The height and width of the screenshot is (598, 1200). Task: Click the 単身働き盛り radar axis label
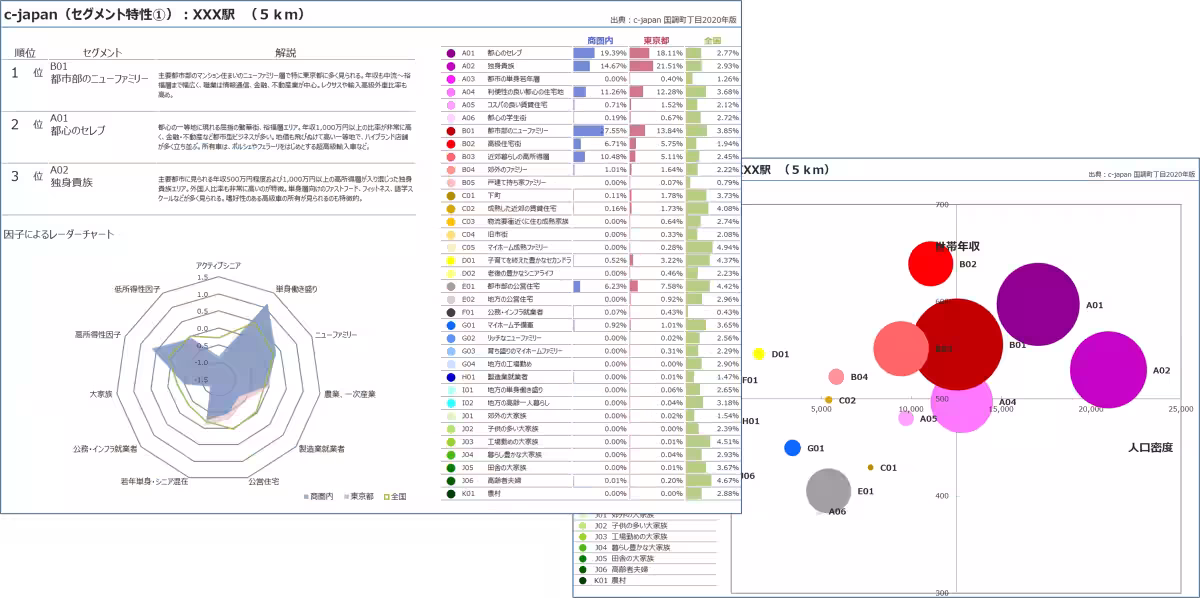[x=296, y=289]
